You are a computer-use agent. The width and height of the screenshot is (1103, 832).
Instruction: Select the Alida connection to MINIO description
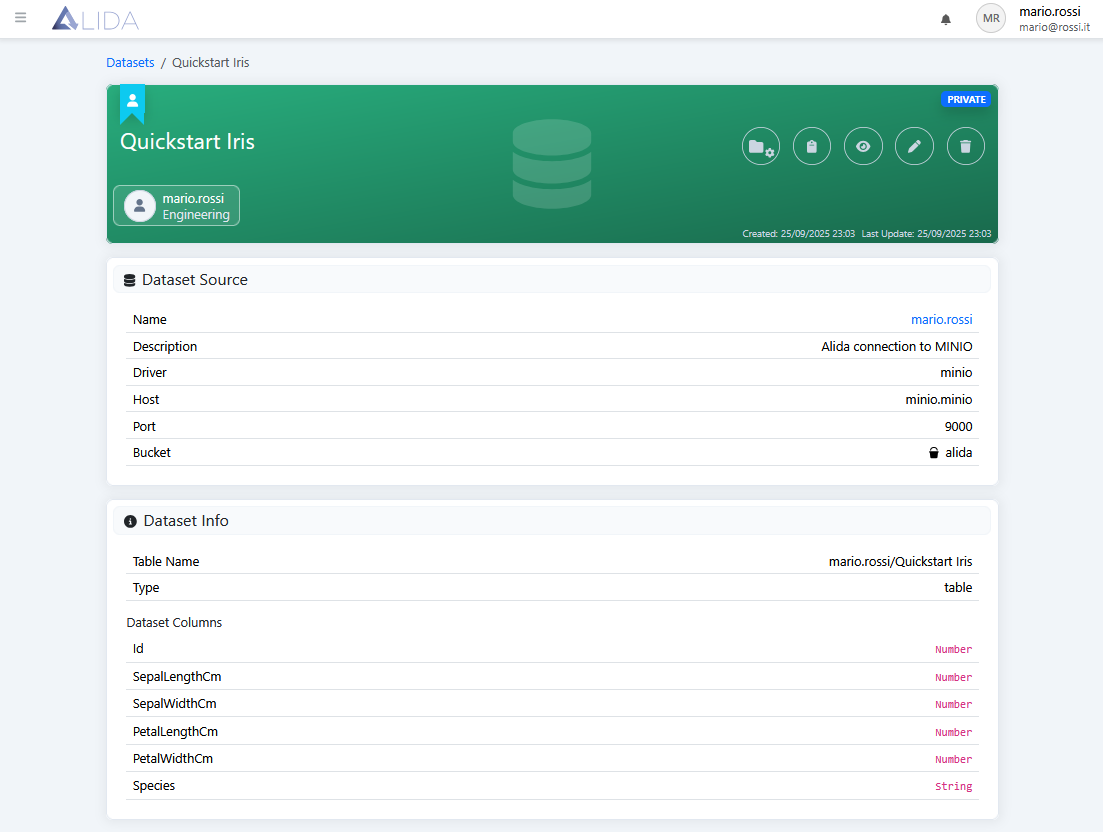897,347
